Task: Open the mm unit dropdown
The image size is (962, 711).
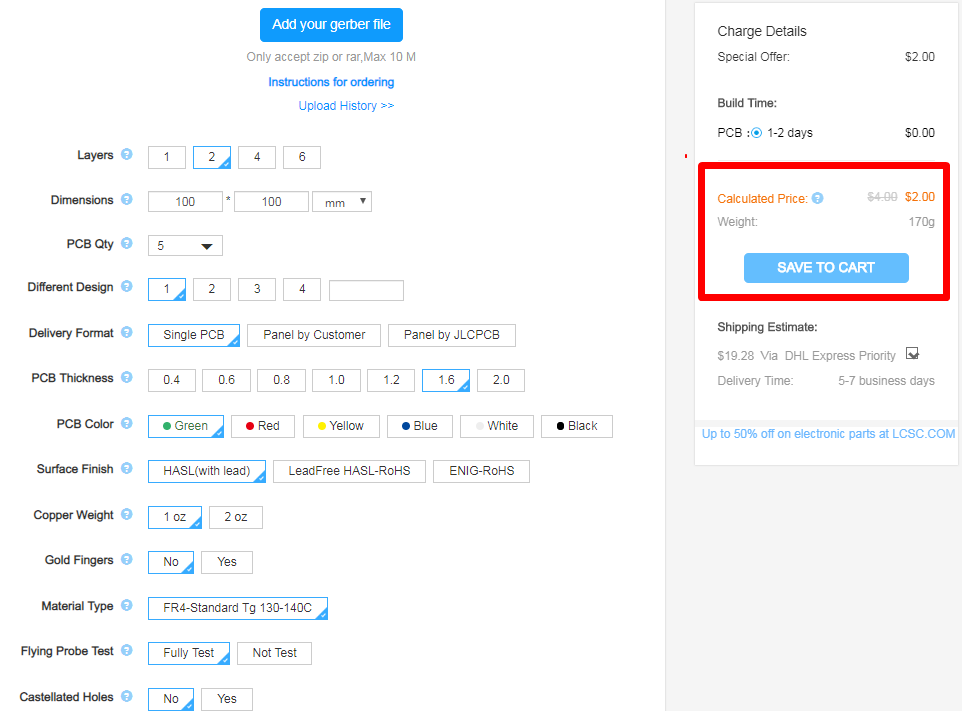Action: click(341, 202)
